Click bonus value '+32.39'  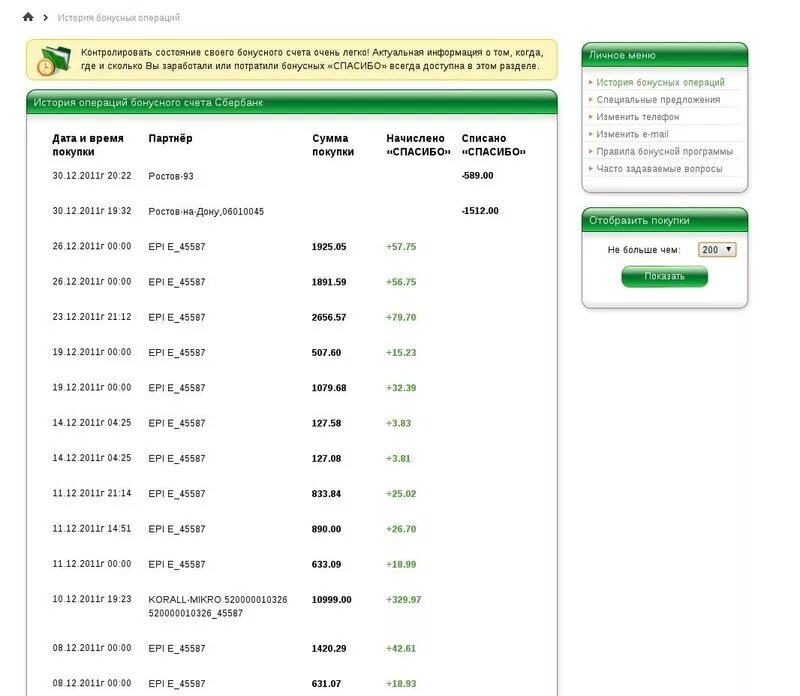click(401, 388)
